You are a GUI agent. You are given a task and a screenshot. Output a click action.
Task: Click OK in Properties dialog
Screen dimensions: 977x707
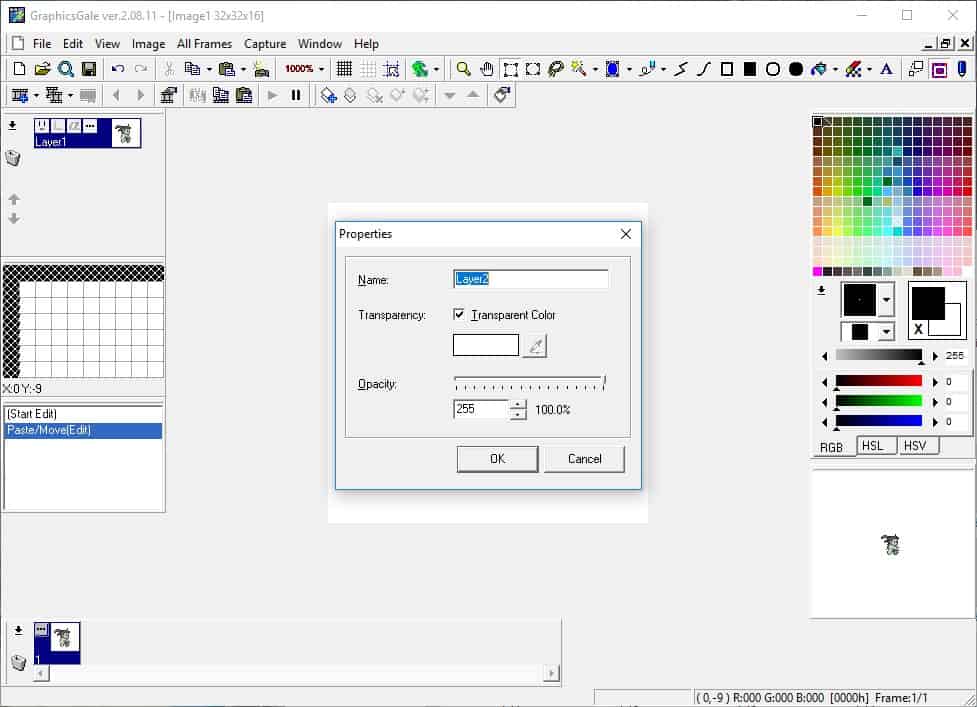pos(497,459)
